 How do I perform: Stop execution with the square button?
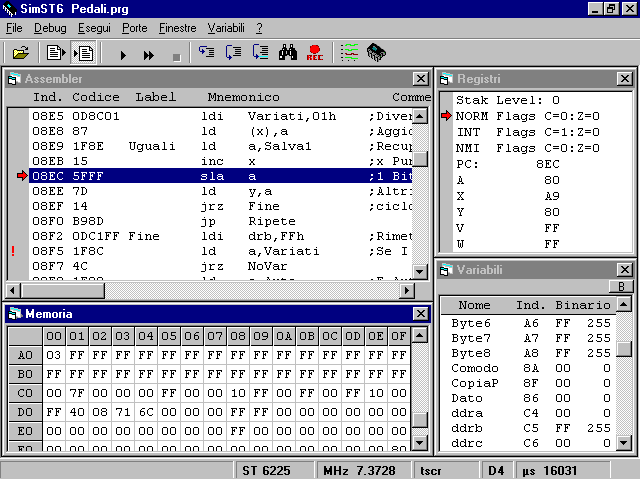176,58
